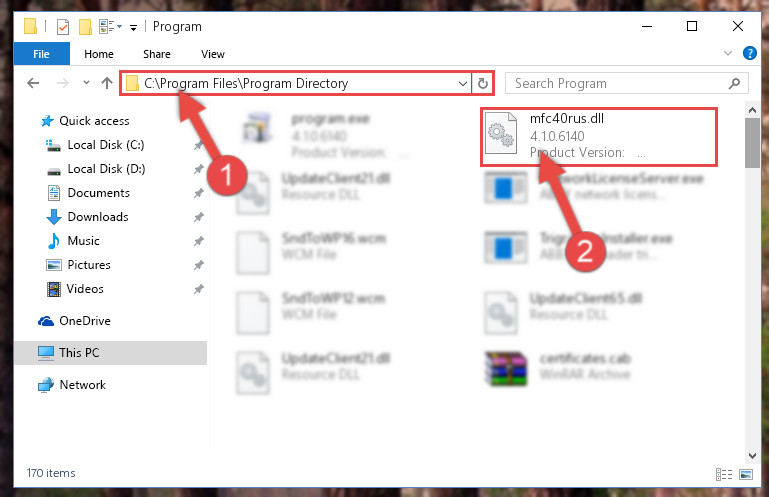Screen dimensions: 769x497
Task: Select the mfc40rus.dll file
Action: pyautogui.click(x=599, y=136)
